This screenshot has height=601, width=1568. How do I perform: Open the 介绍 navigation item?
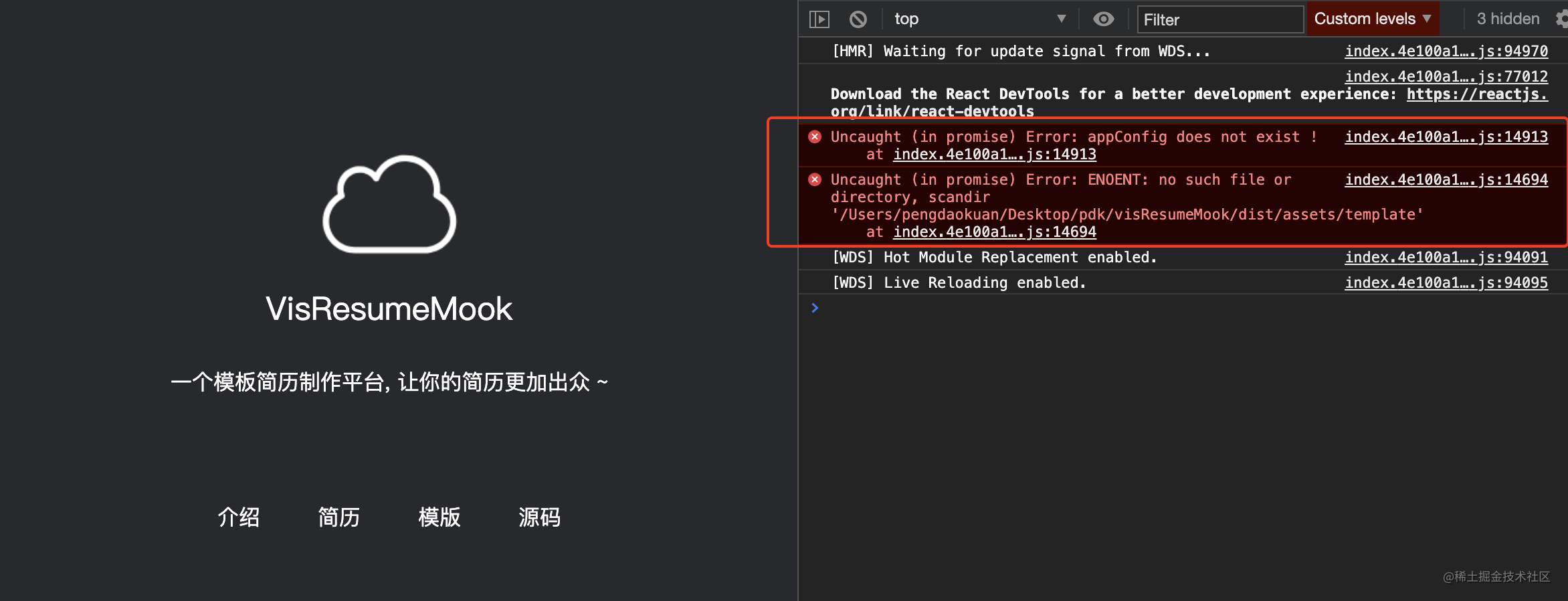tap(239, 517)
